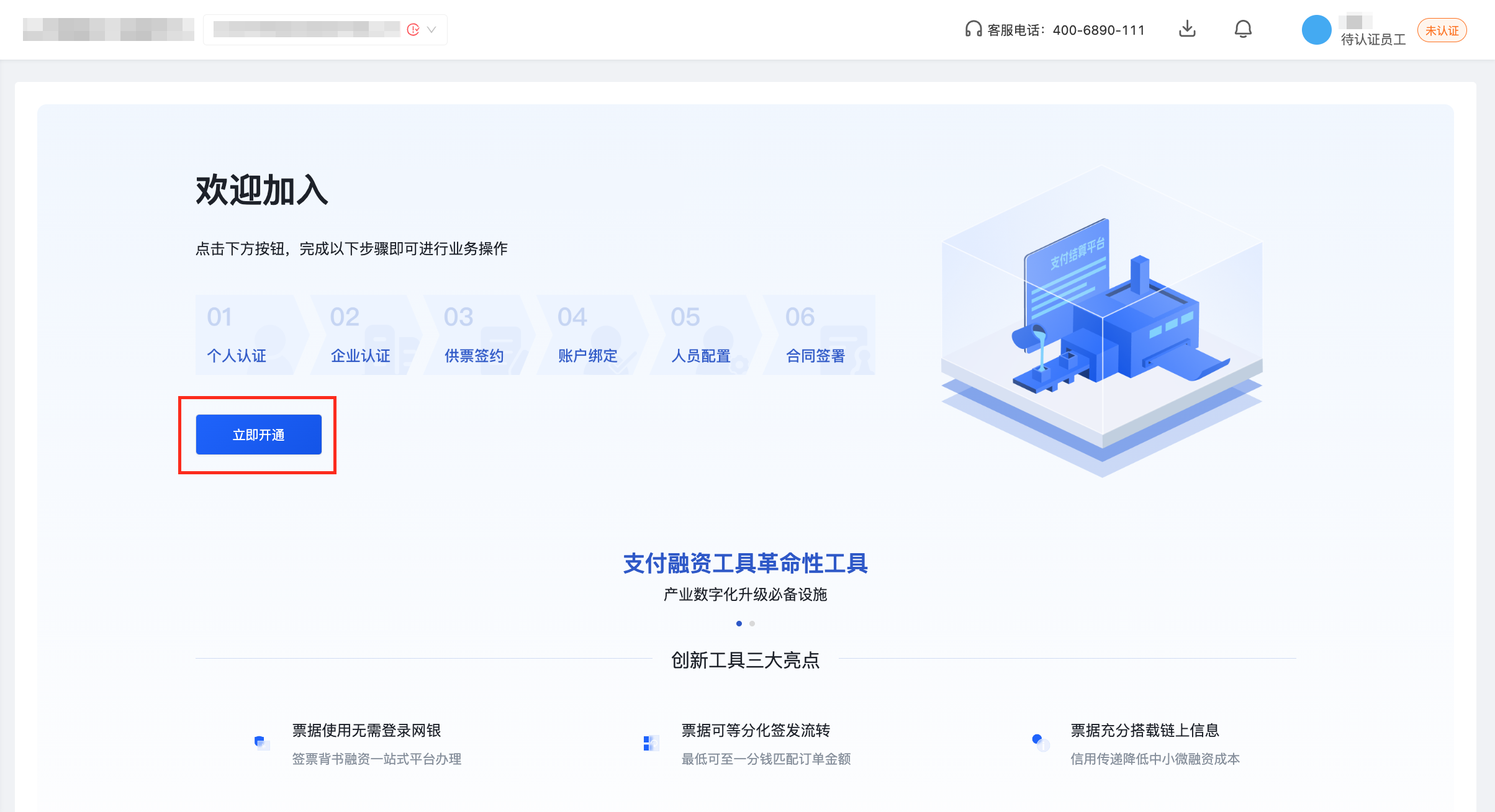This screenshot has width=1495, height=812.
Task: Click the text 最低可至一分钱匹配订单金额
Action: pos(766,759)
